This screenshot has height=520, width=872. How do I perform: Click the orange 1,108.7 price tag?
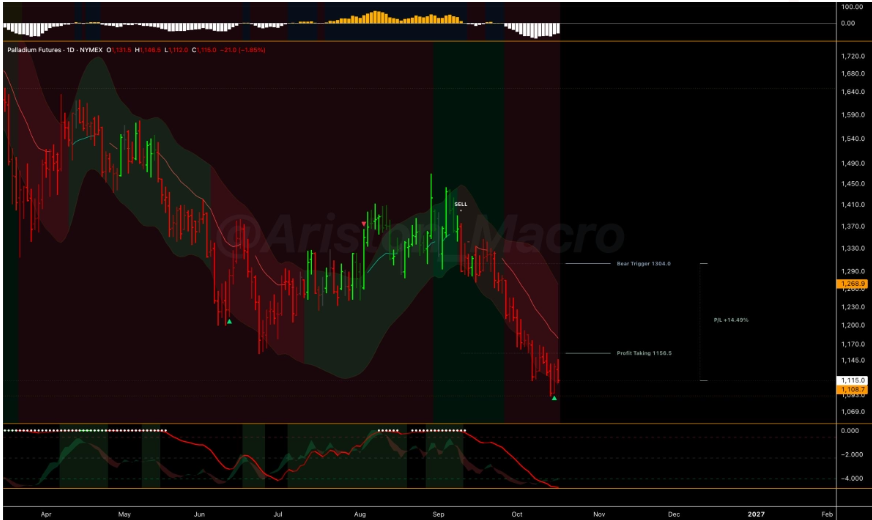(852, 390)
